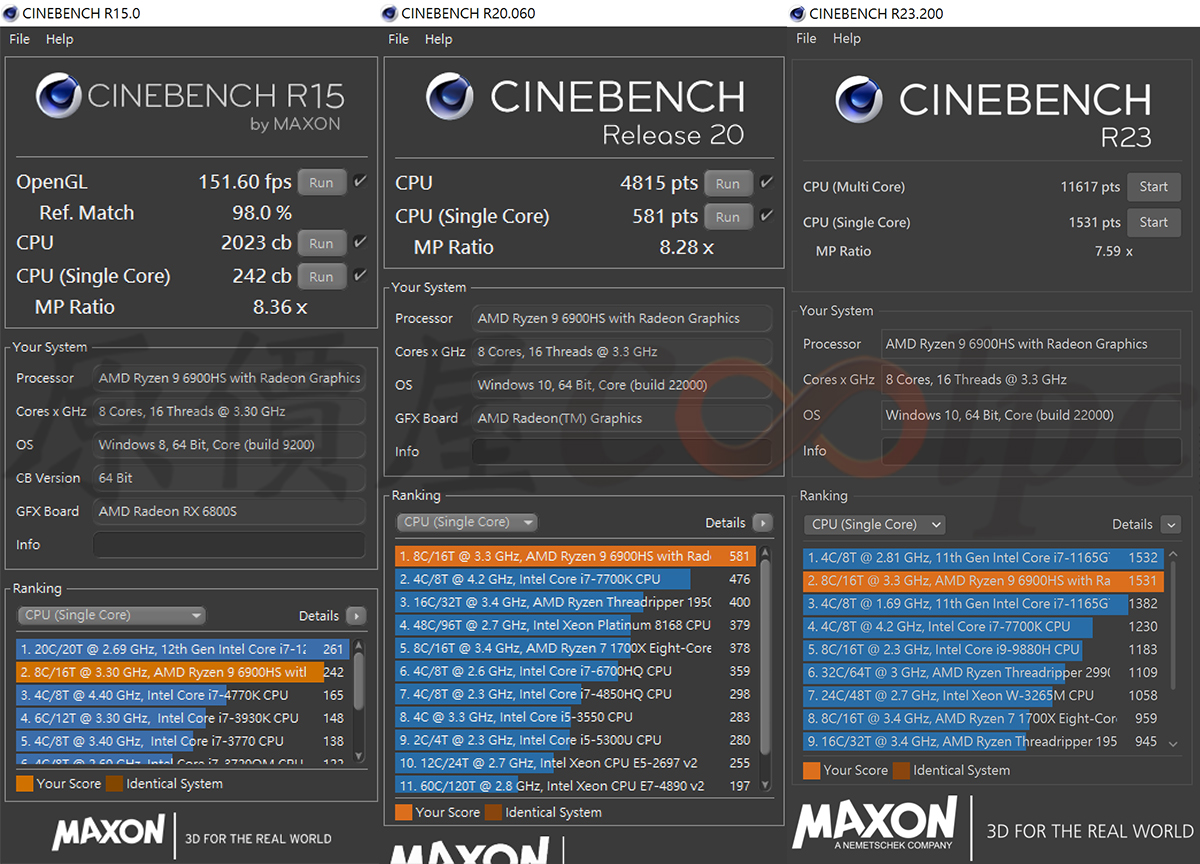Click the Maxon logo in R15 window
1200x864 pixels.
(x=109, y=832)
